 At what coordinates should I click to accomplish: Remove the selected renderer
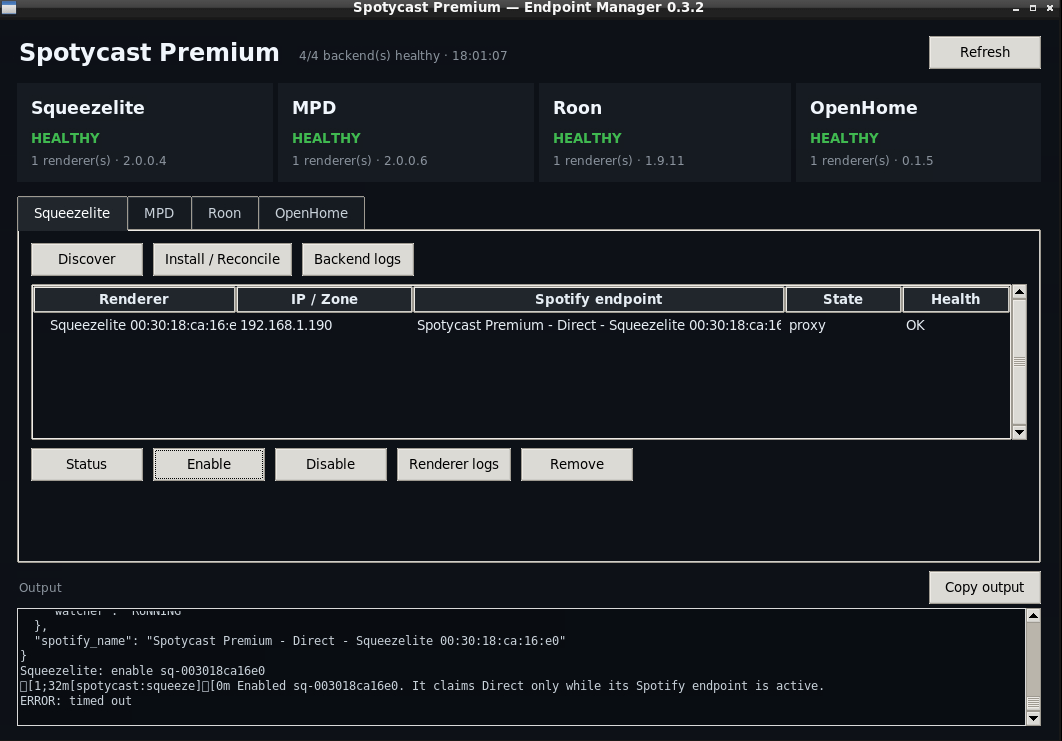click(576, 465)
